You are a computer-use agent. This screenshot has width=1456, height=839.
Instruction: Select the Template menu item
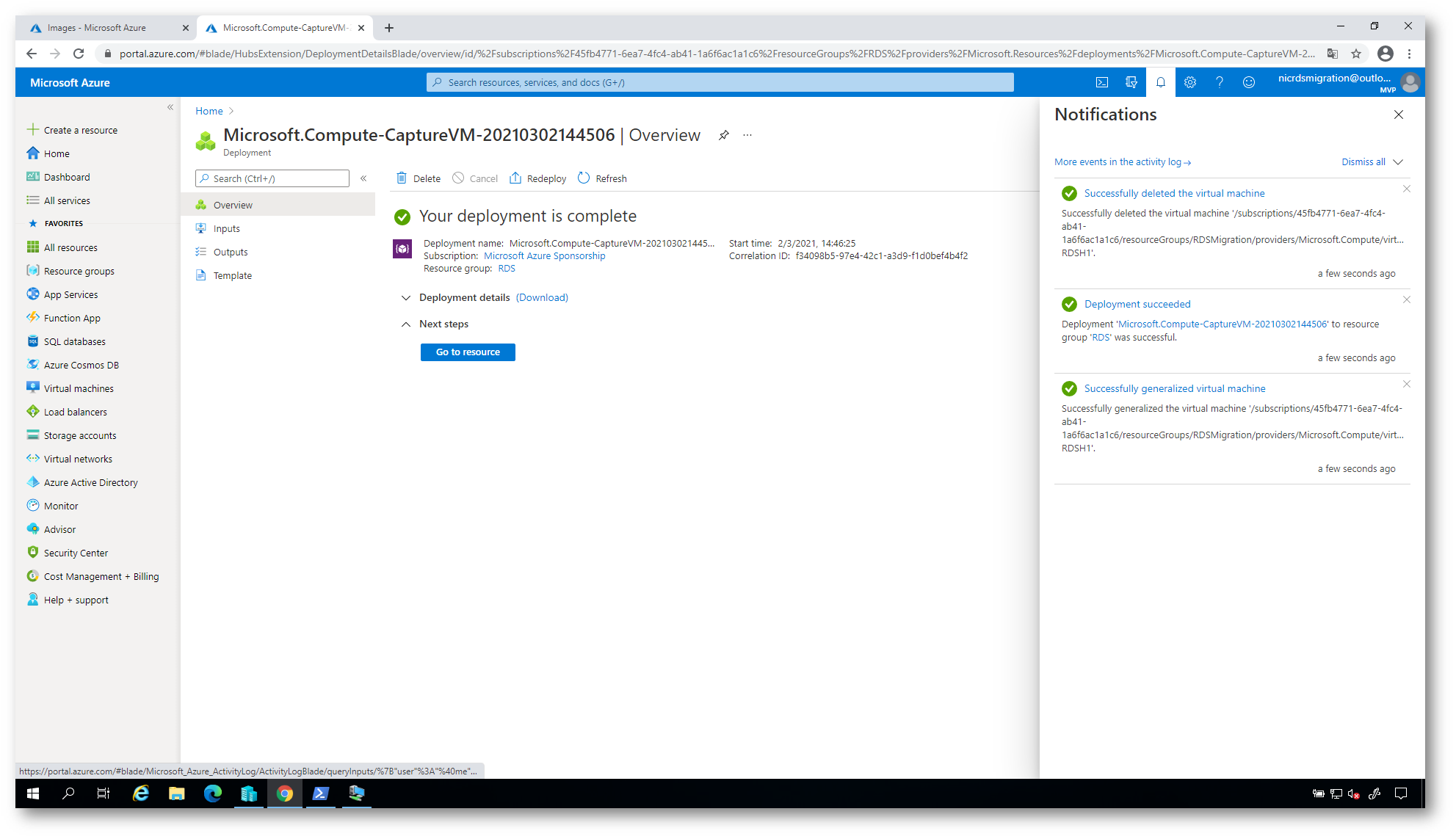[x=278, y=275]
